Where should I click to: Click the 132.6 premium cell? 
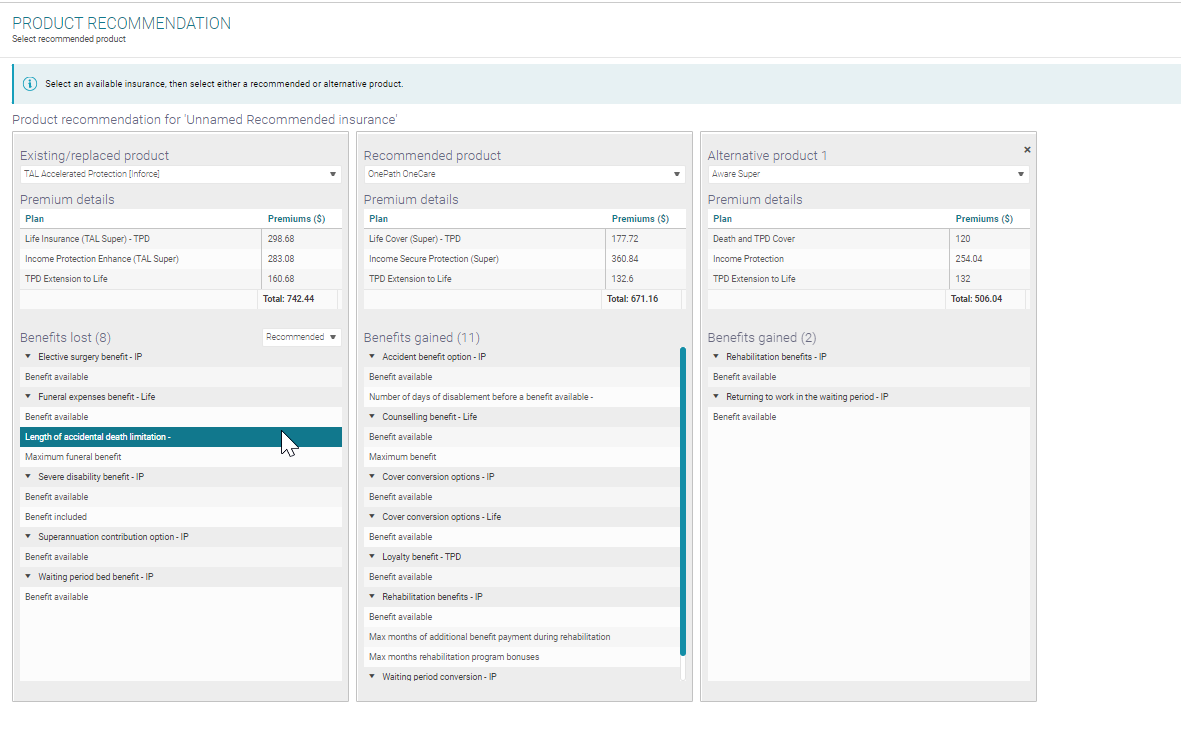pyautogui.click(x=645, y=279)
